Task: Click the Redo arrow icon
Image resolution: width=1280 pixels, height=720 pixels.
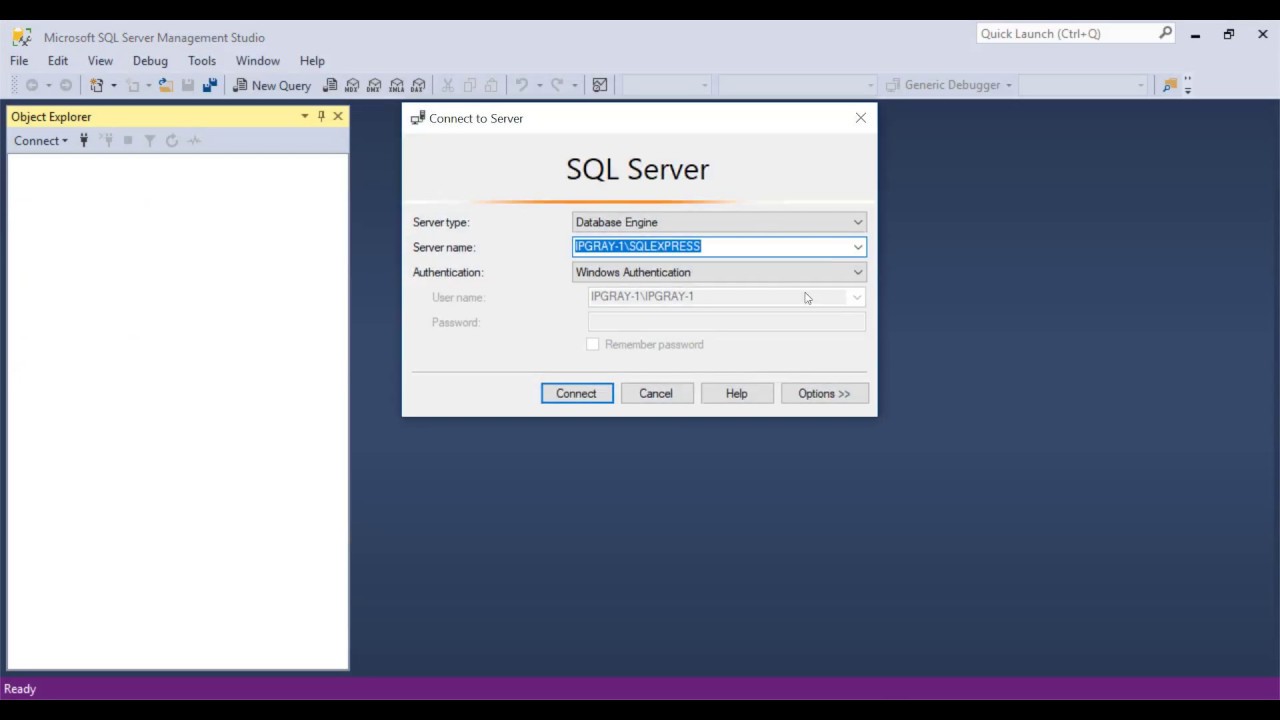Action: (557, 85)
